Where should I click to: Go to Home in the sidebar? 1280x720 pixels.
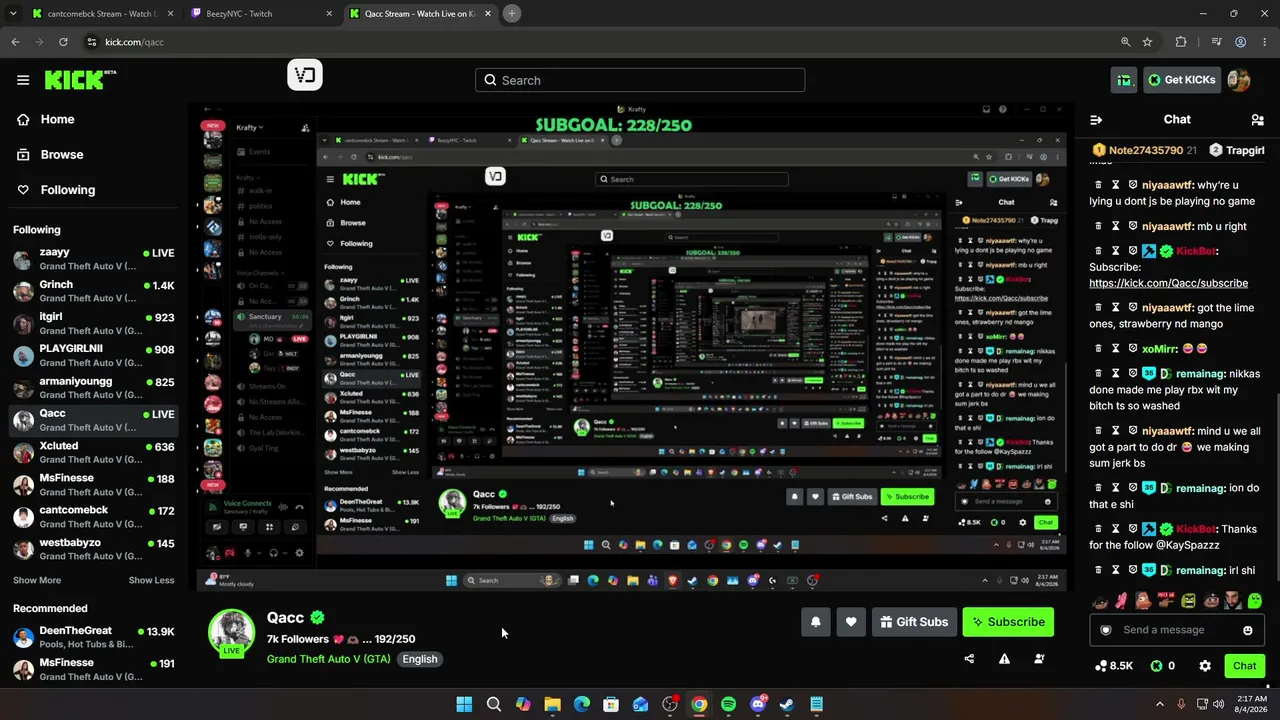click(x=57, y=119)
